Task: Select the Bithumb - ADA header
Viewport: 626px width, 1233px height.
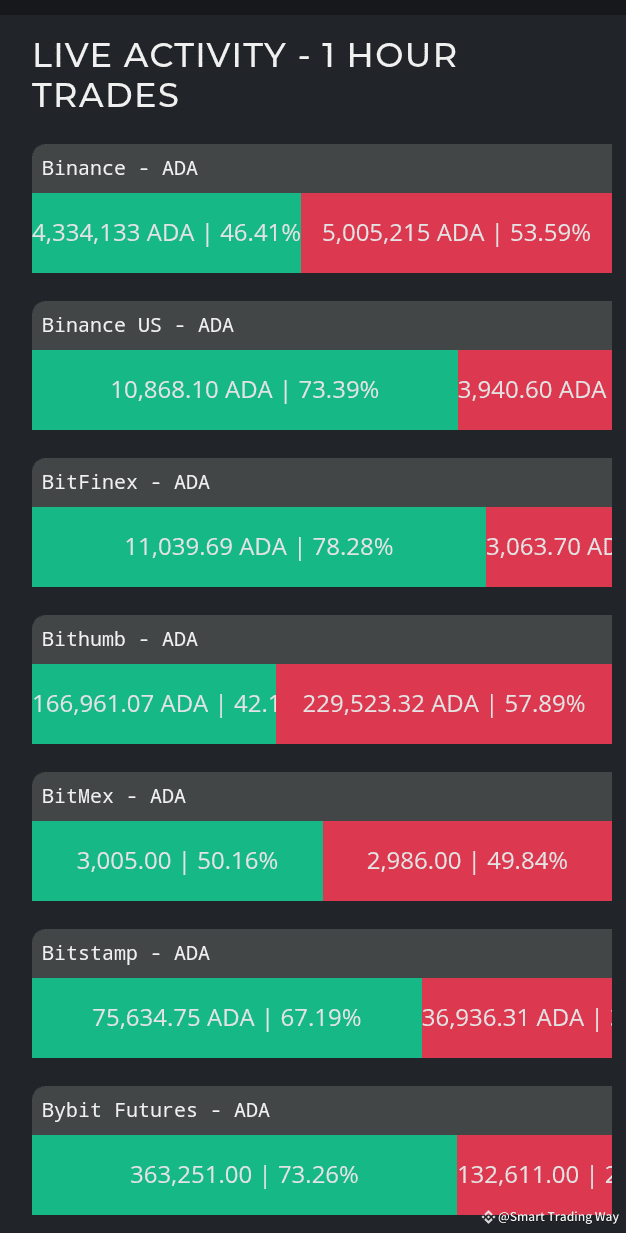Action: pyautogui.click(x=322, y=639)
